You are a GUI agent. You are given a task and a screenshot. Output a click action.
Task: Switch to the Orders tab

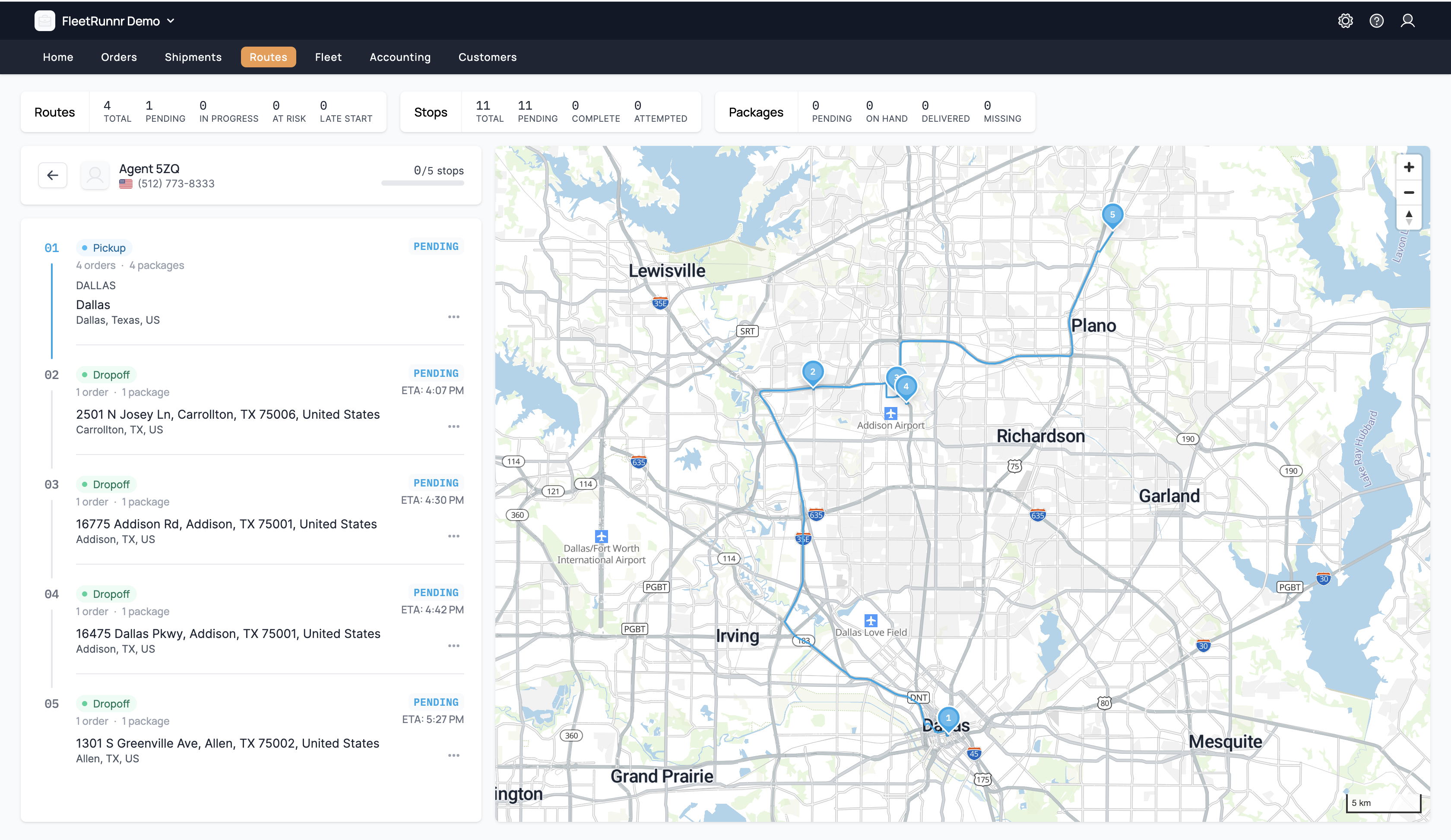(119, 57)
